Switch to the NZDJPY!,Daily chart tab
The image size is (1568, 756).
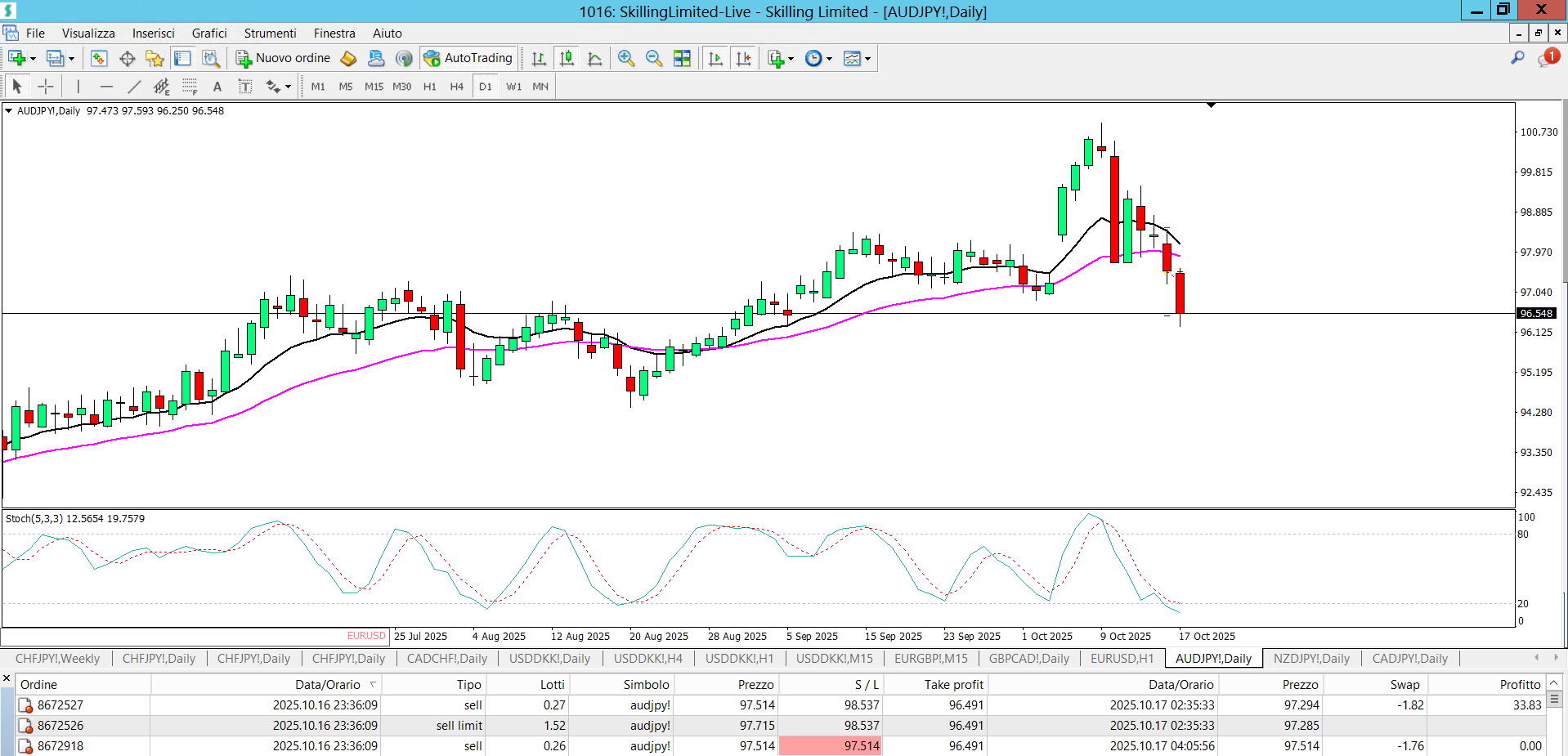1311,659
